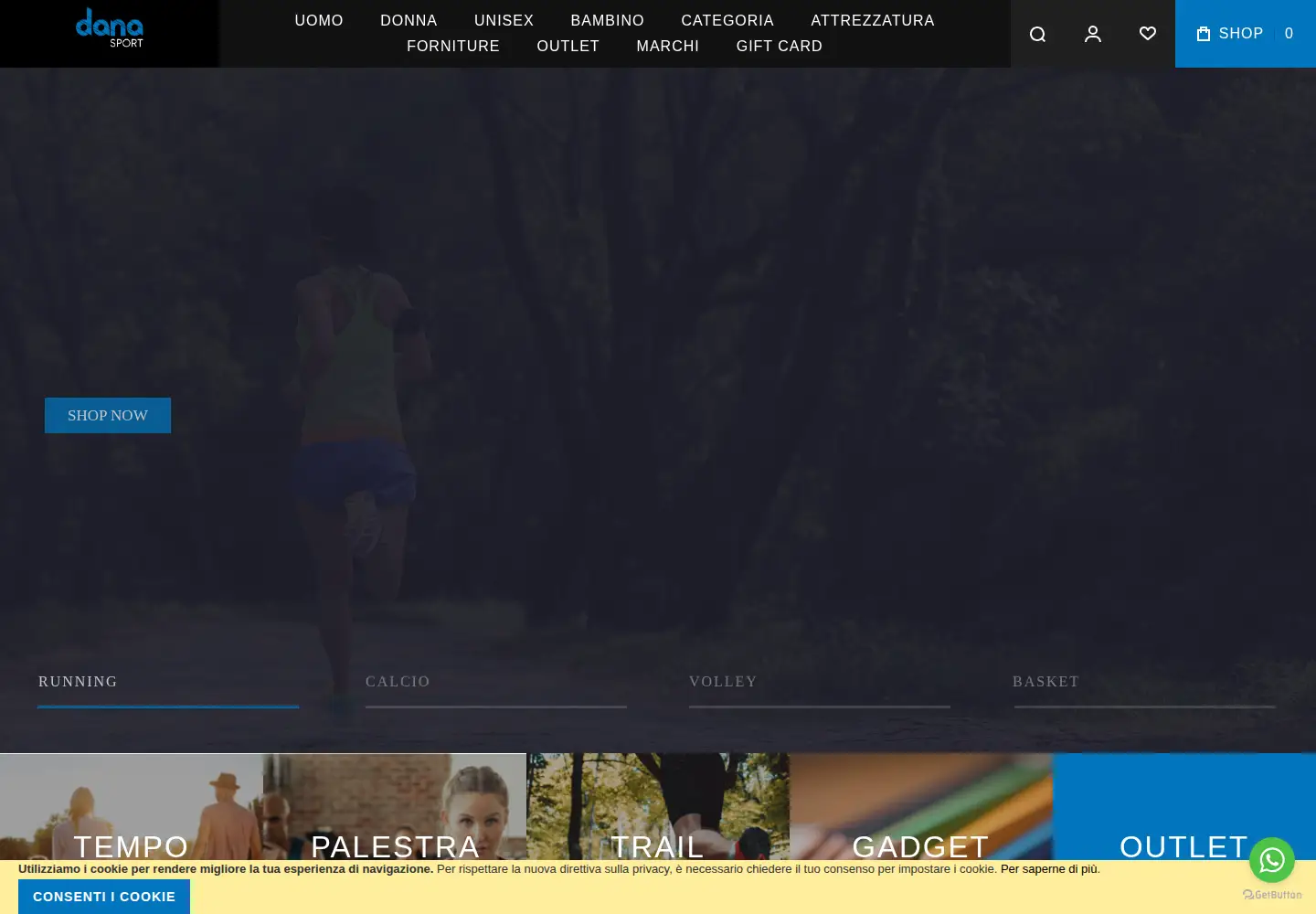The width and height of the screenshot is (1316, 914).
Task: Open the ATTREZZATURA menu
Action: [x=873, y=20]
